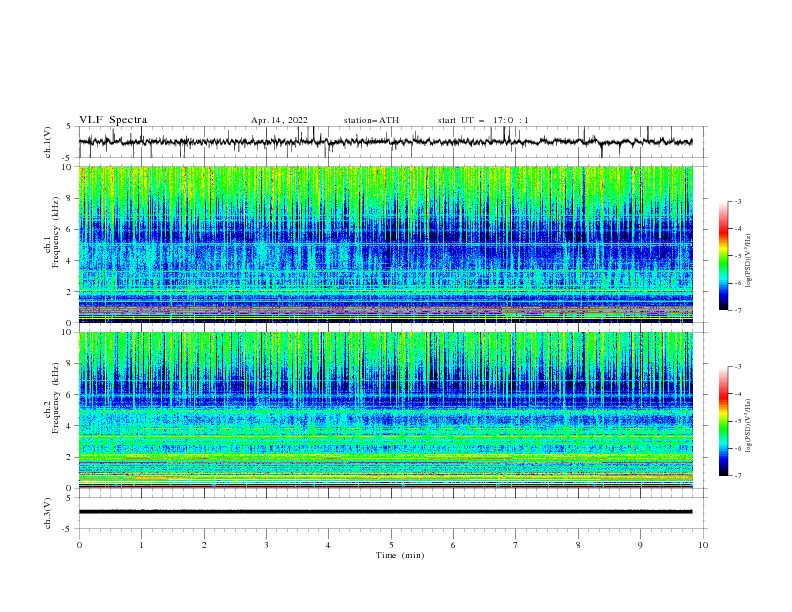Click the time axis tick label "2"

(204, 545)
